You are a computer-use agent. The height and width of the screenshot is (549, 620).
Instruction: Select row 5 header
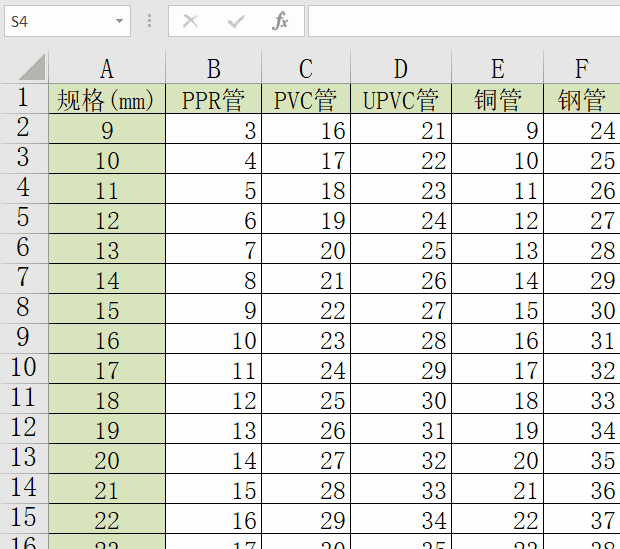[x=24, y=218]
